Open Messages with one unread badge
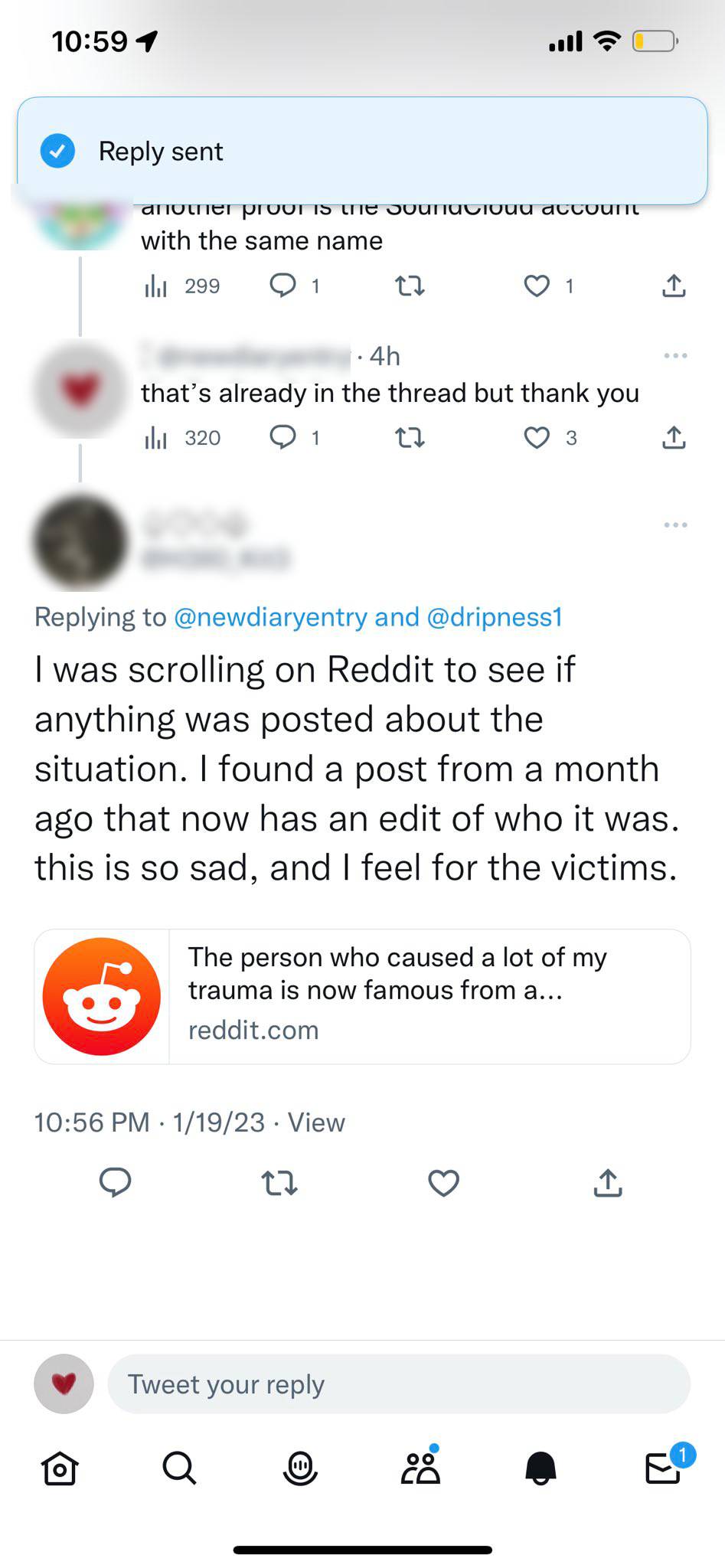The width and height of the screenshot is (725, 1568). point(663,1468)
